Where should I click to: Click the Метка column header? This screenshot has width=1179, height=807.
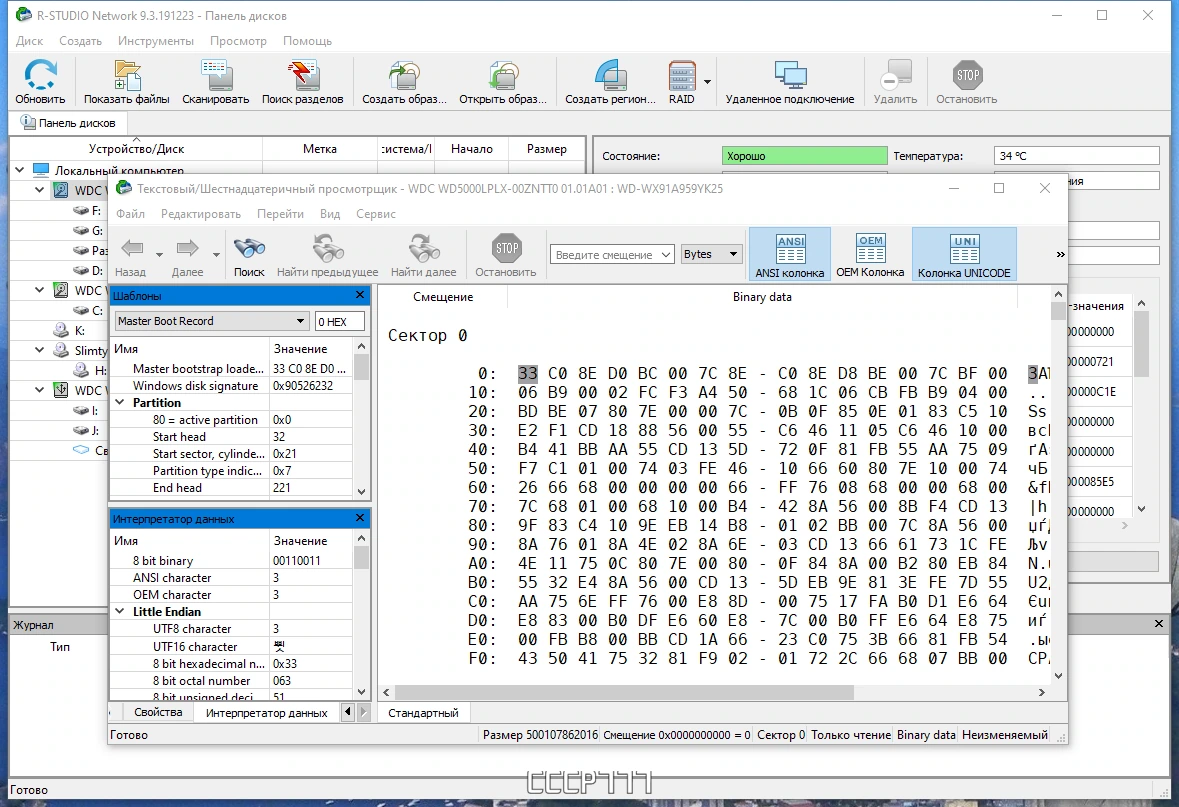tap(320, 149)
